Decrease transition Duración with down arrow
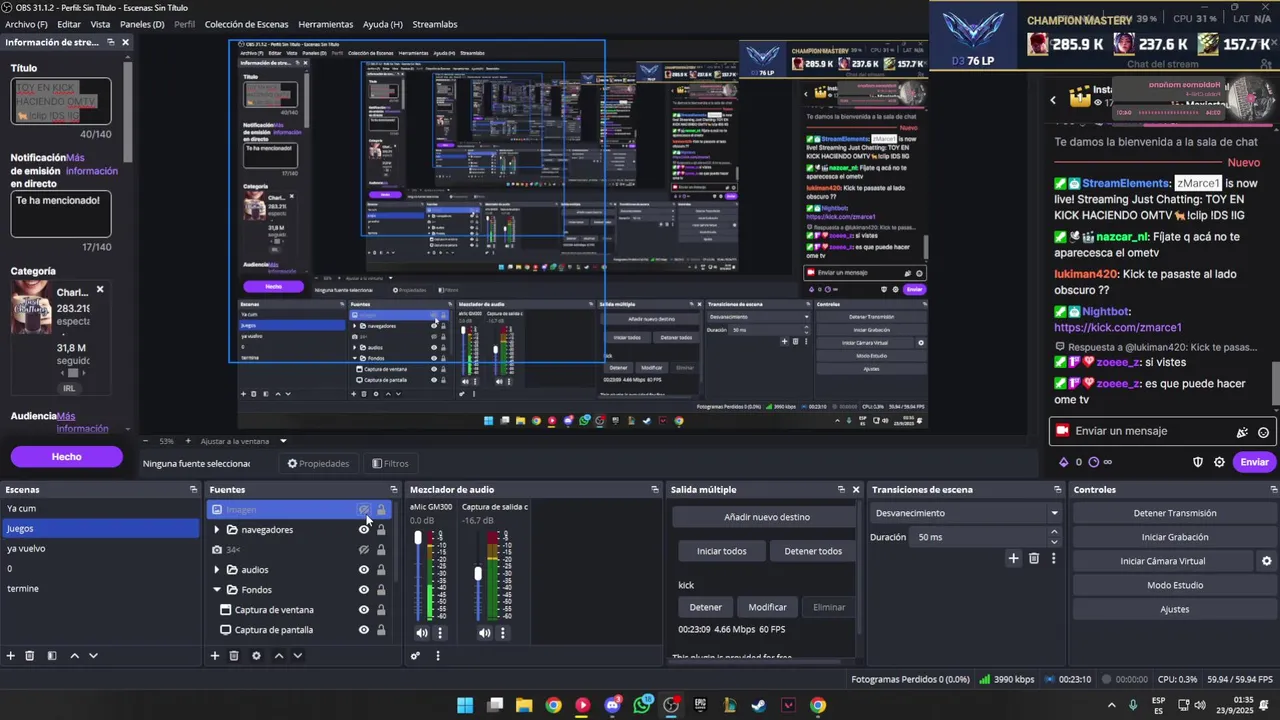 point(1054,541)
